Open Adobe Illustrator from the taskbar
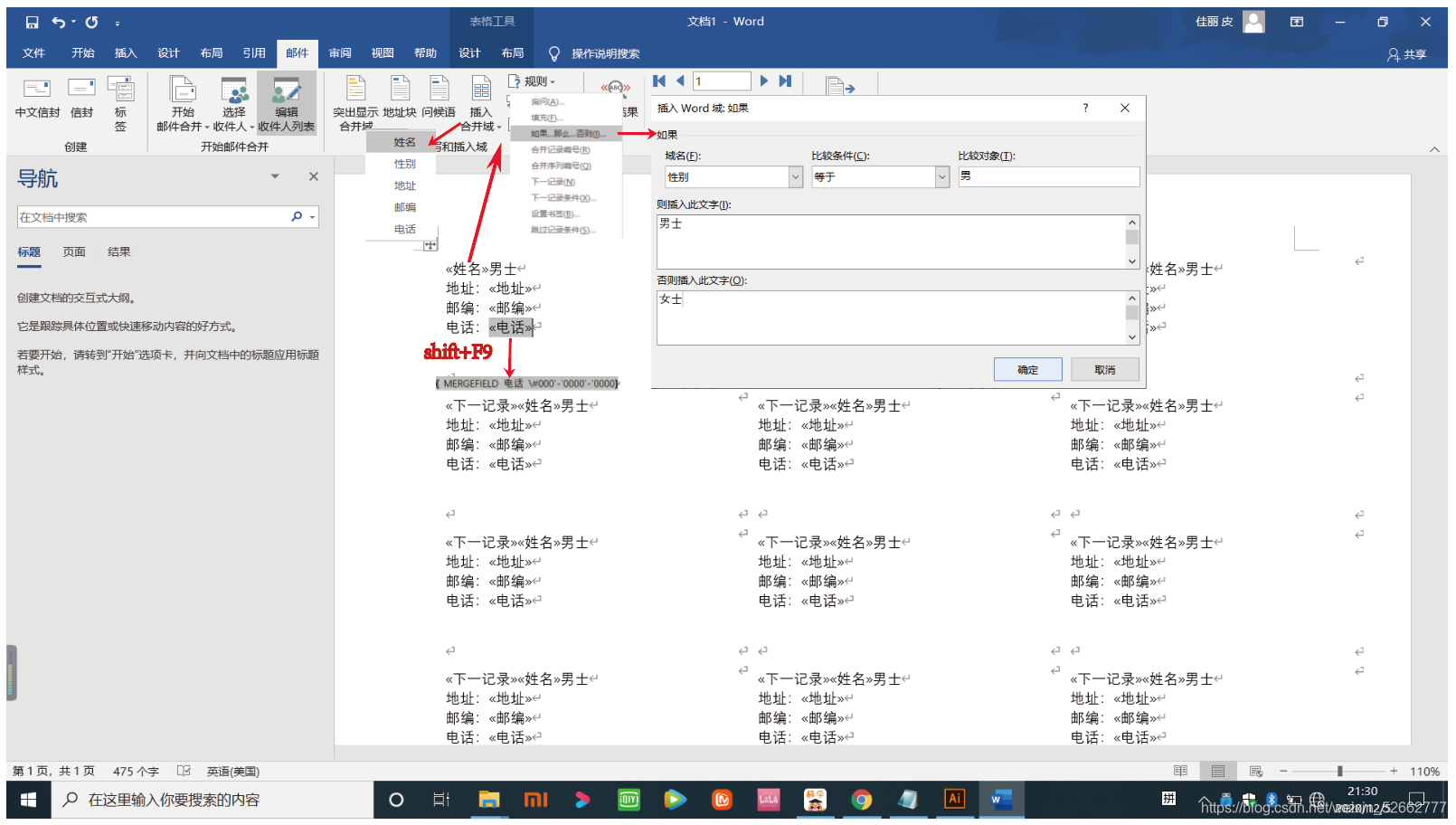 pos(953,800)
